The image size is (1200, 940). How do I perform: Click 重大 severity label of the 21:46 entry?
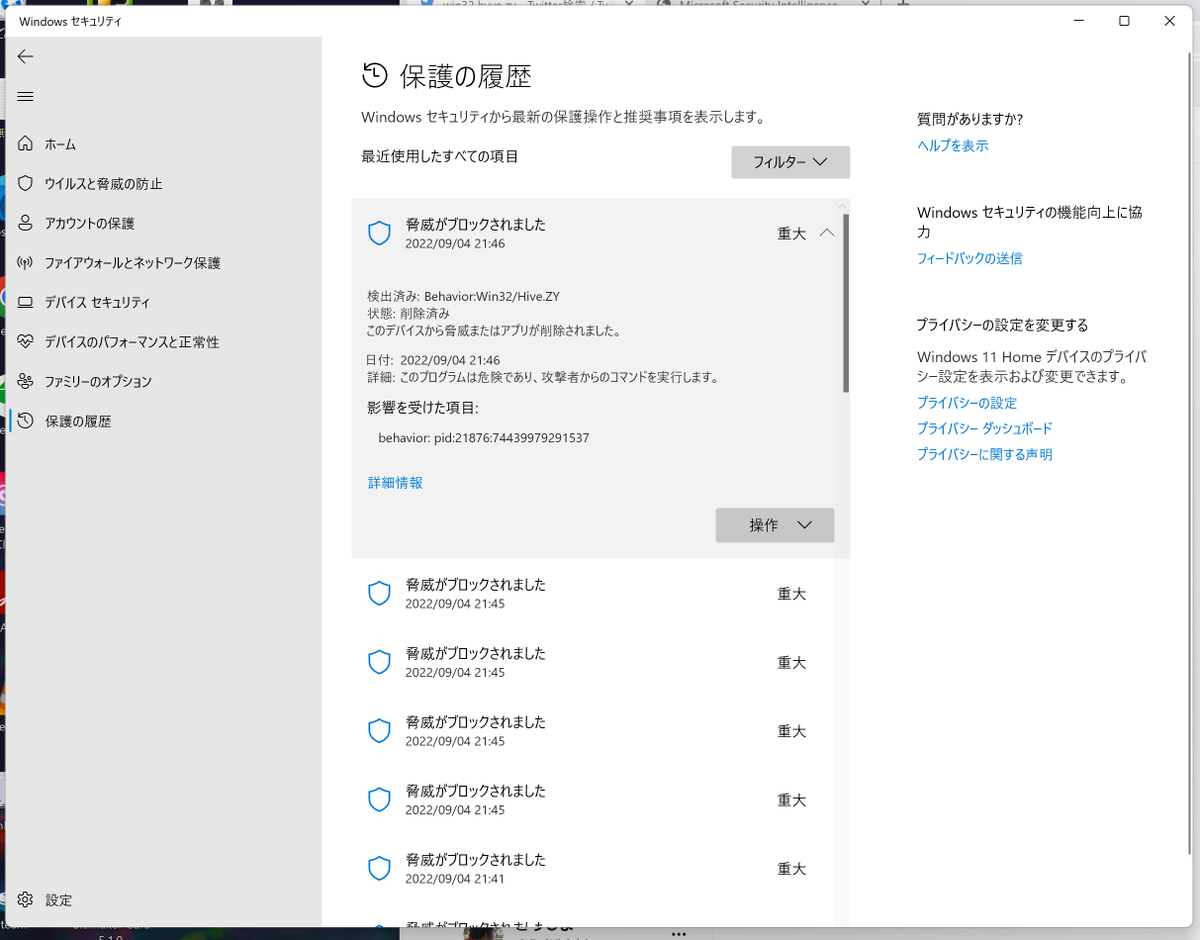(x=791, y=233)
